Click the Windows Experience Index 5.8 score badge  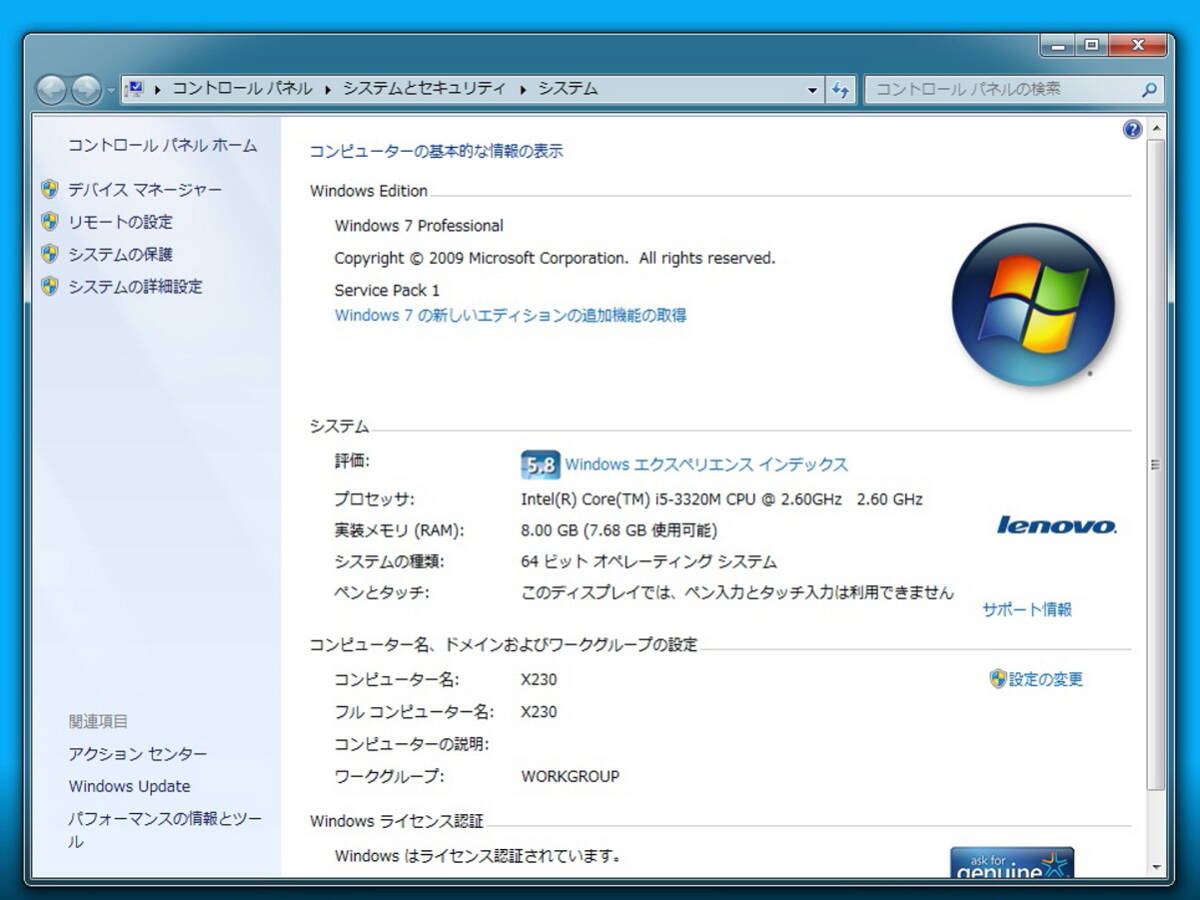[540, 465]
